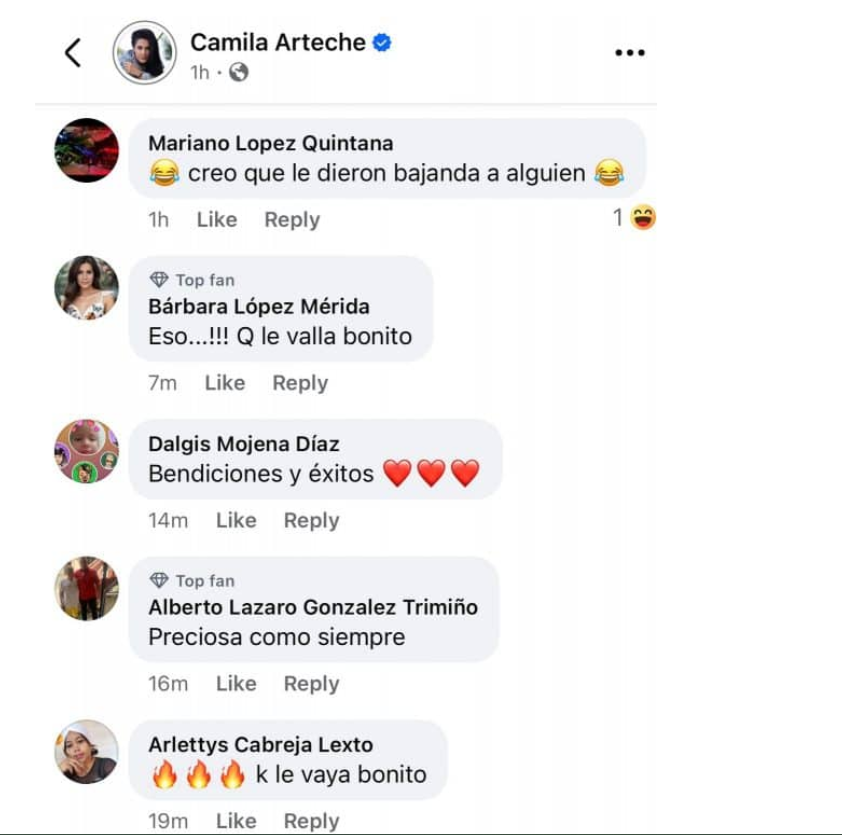The image size is (842, 835).
Task: Open the laughing reaction count on Mariano's comment
Action: click(634, 217)
